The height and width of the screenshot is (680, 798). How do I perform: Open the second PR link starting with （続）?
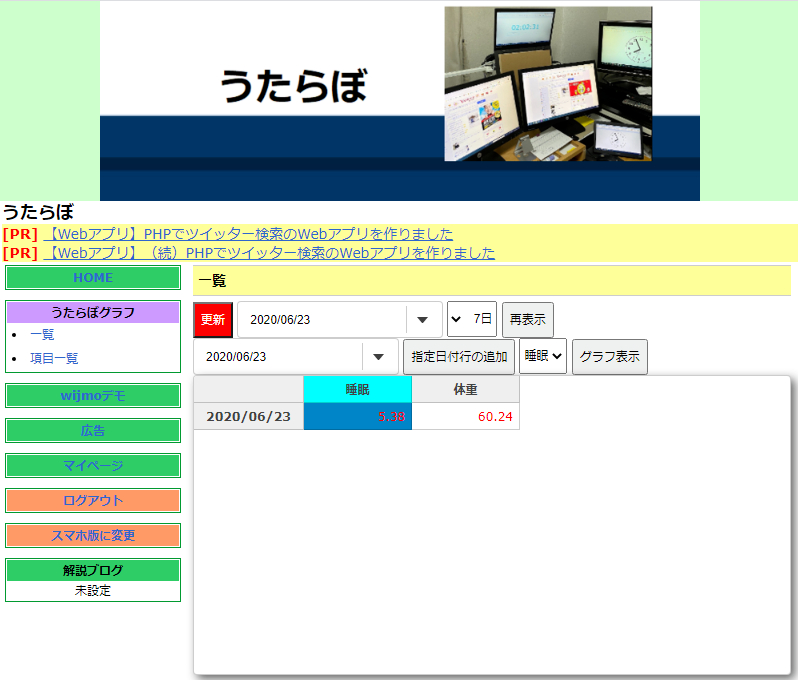(269, 253)
